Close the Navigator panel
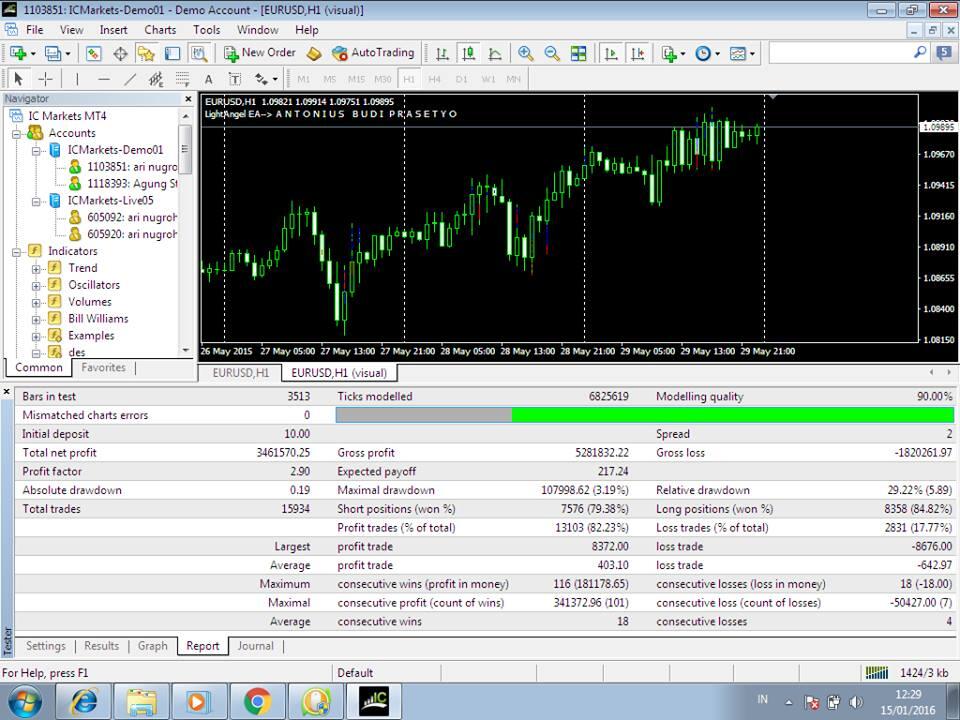This screenshot has height=720, width=960. click(x=188, y=99)
